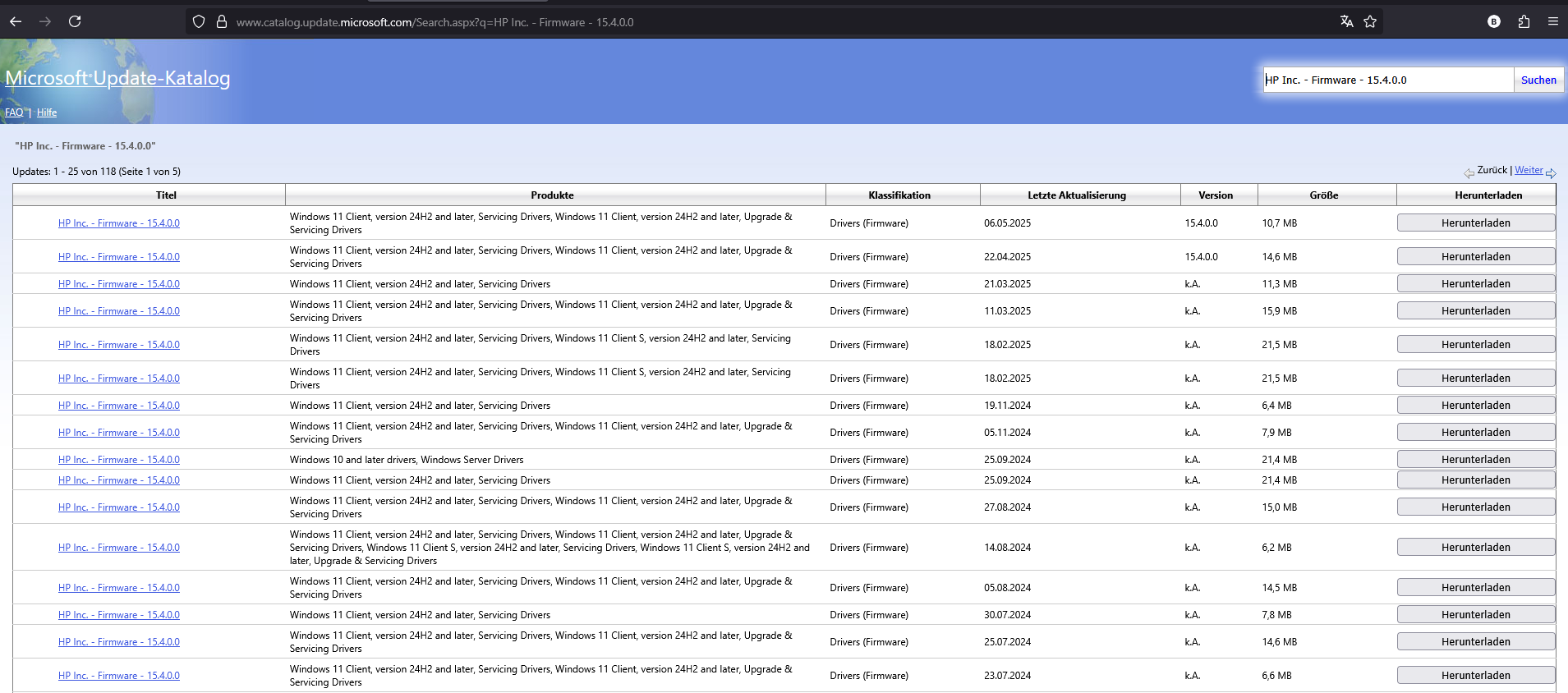Image resolution: width=1568 pixels, height=693 pixels.
Task: Click Herunterladen for the 6,6 MB update
Action: [x=1475, y=676]
